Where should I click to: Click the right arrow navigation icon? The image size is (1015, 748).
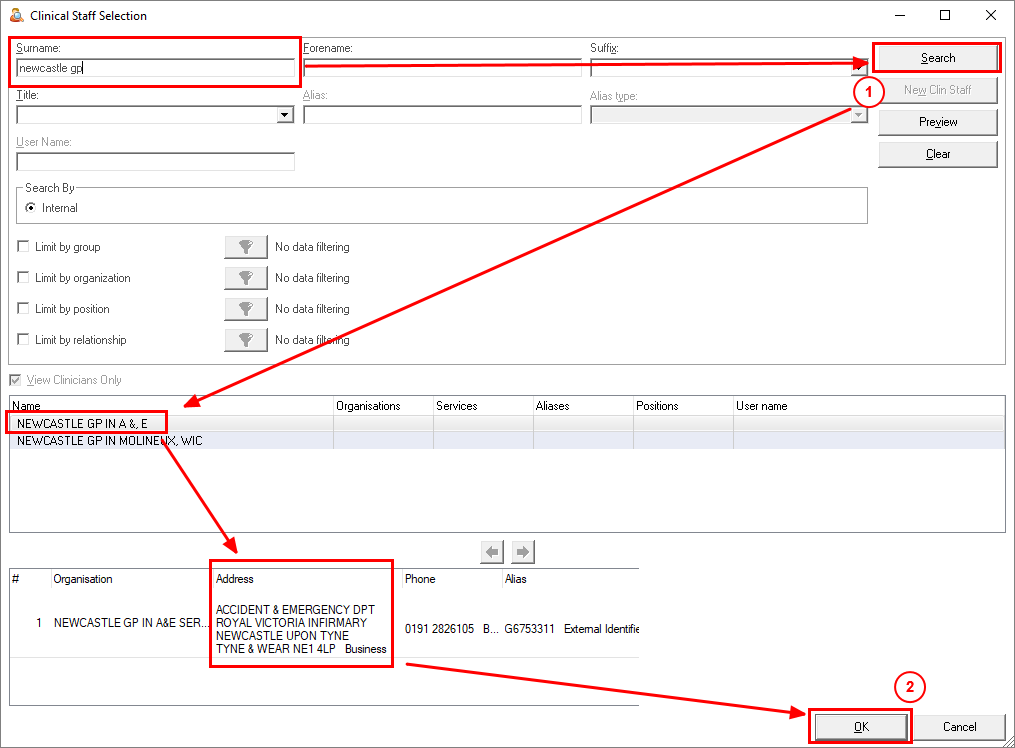(523, 551)
